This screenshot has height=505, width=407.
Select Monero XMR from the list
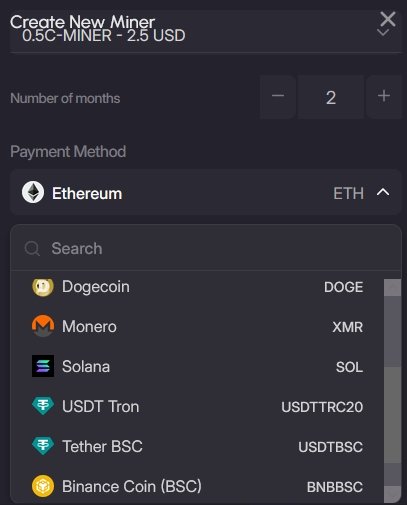(x=197, y=326)
